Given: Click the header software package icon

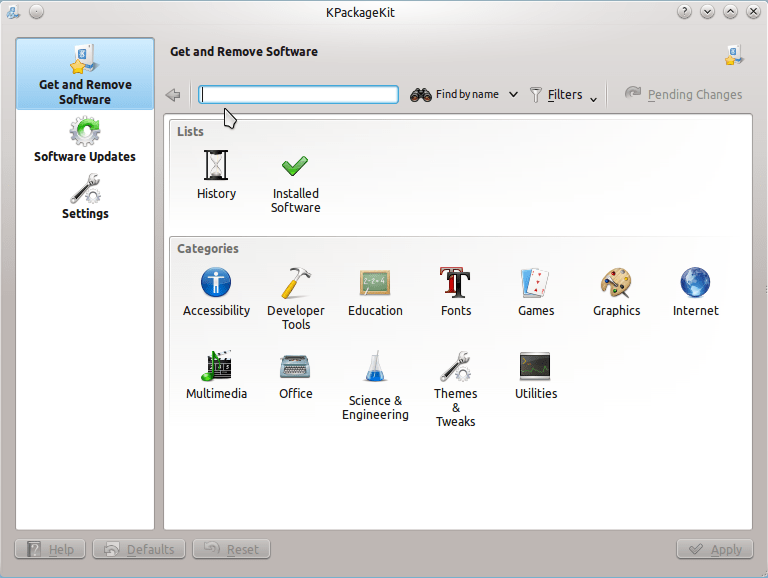Looking at the screenshot, I should 734,54.
